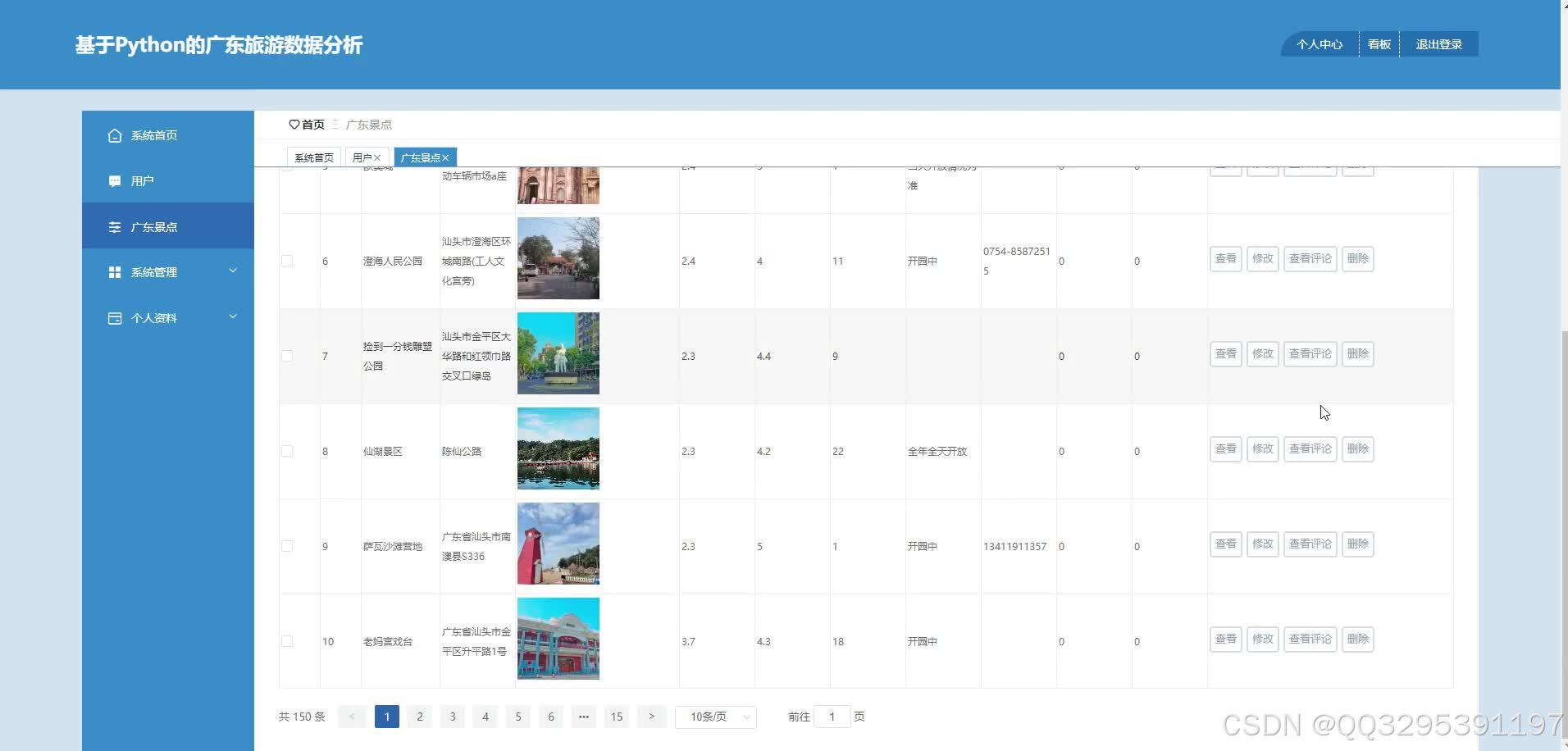Click 查看评论 for 澄海人民公园
Screen dimensions: 1568x751
(1310, 259)
